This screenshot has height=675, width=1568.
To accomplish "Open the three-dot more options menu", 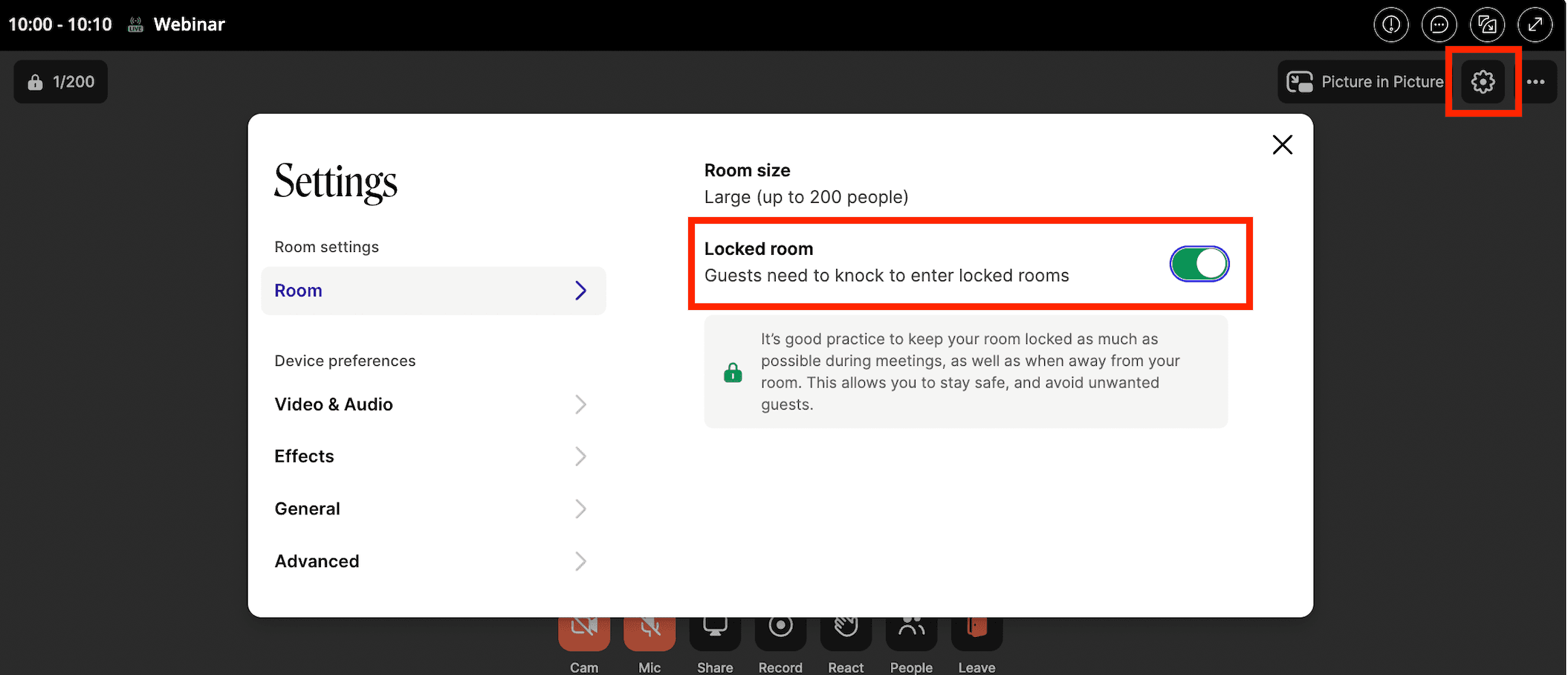I will (1535, 82).
